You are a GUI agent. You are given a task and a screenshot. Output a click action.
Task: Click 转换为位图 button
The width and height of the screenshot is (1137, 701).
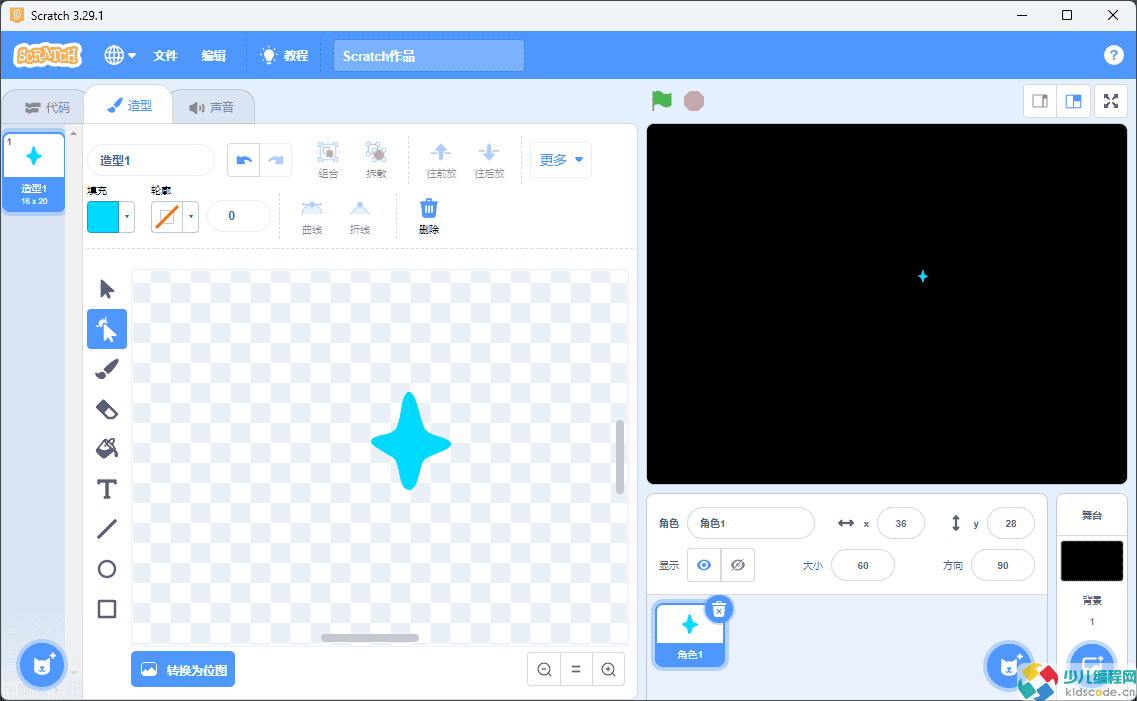183,669
